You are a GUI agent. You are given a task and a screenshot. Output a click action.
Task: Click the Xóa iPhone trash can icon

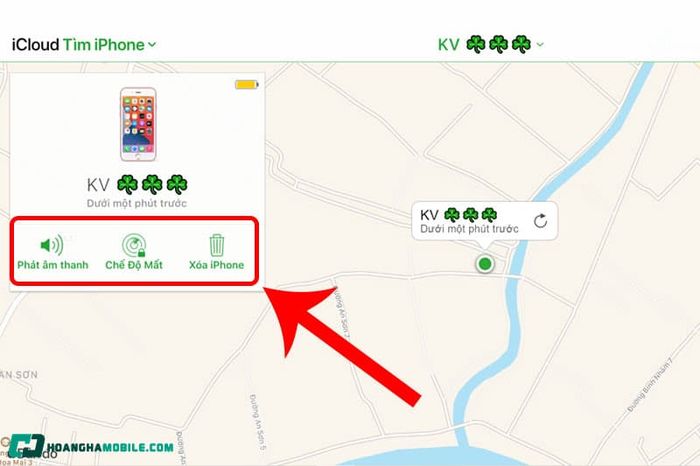[217, 245]
